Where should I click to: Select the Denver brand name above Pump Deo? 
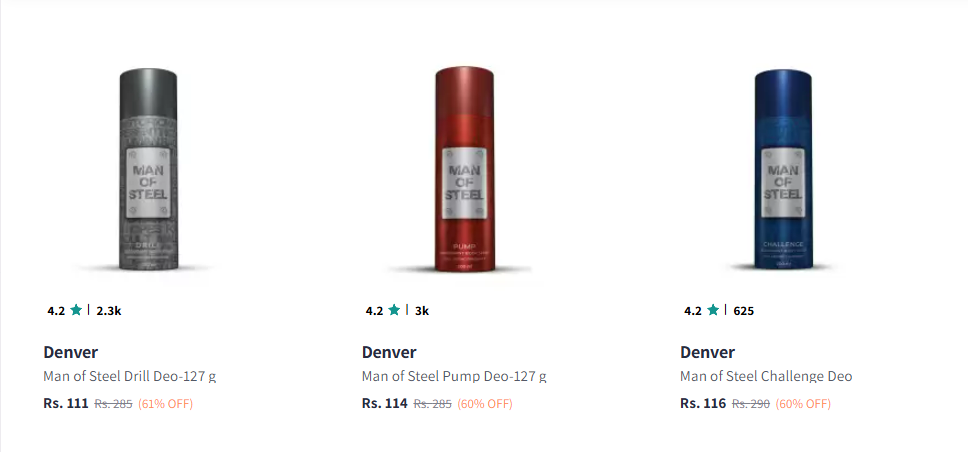(389, 353)
